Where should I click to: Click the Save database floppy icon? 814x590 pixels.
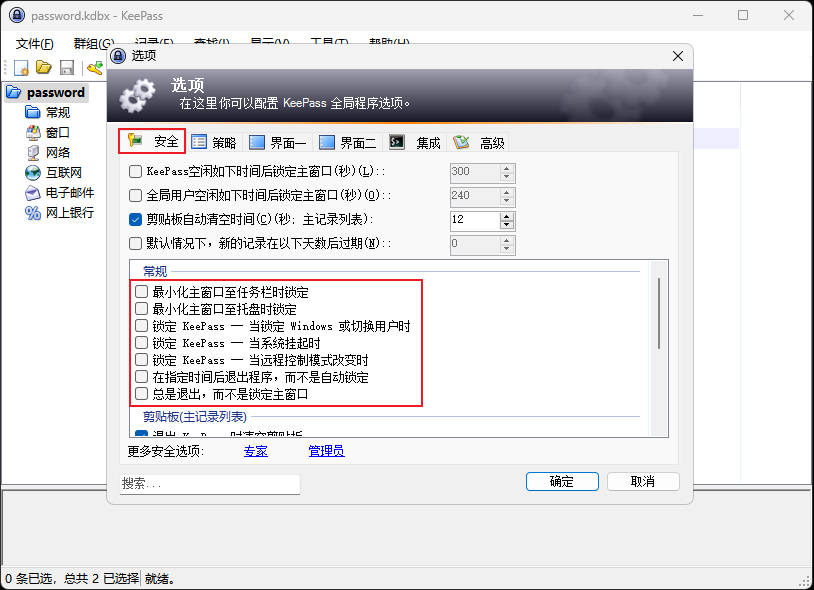66,68
